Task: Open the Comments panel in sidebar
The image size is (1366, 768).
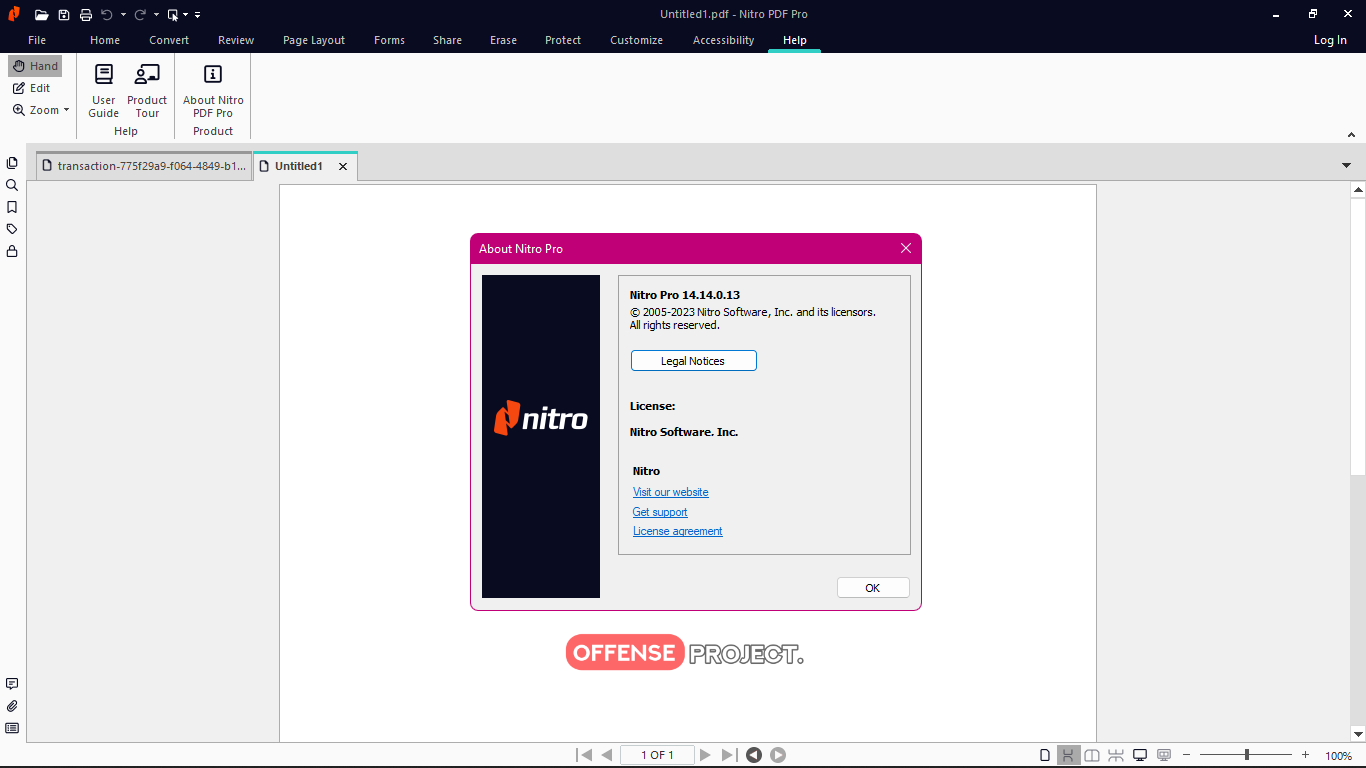Action: pos(12,684)
